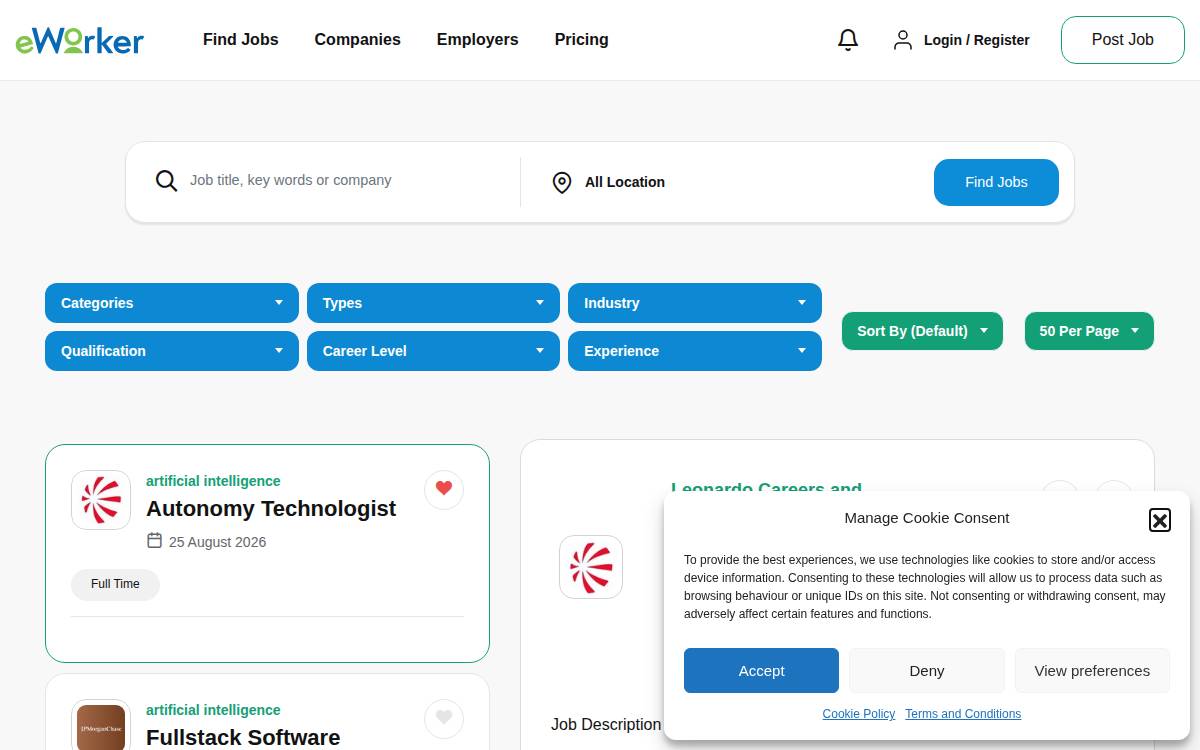
Task: Select the Full Time tag
Action: [115, 584]
